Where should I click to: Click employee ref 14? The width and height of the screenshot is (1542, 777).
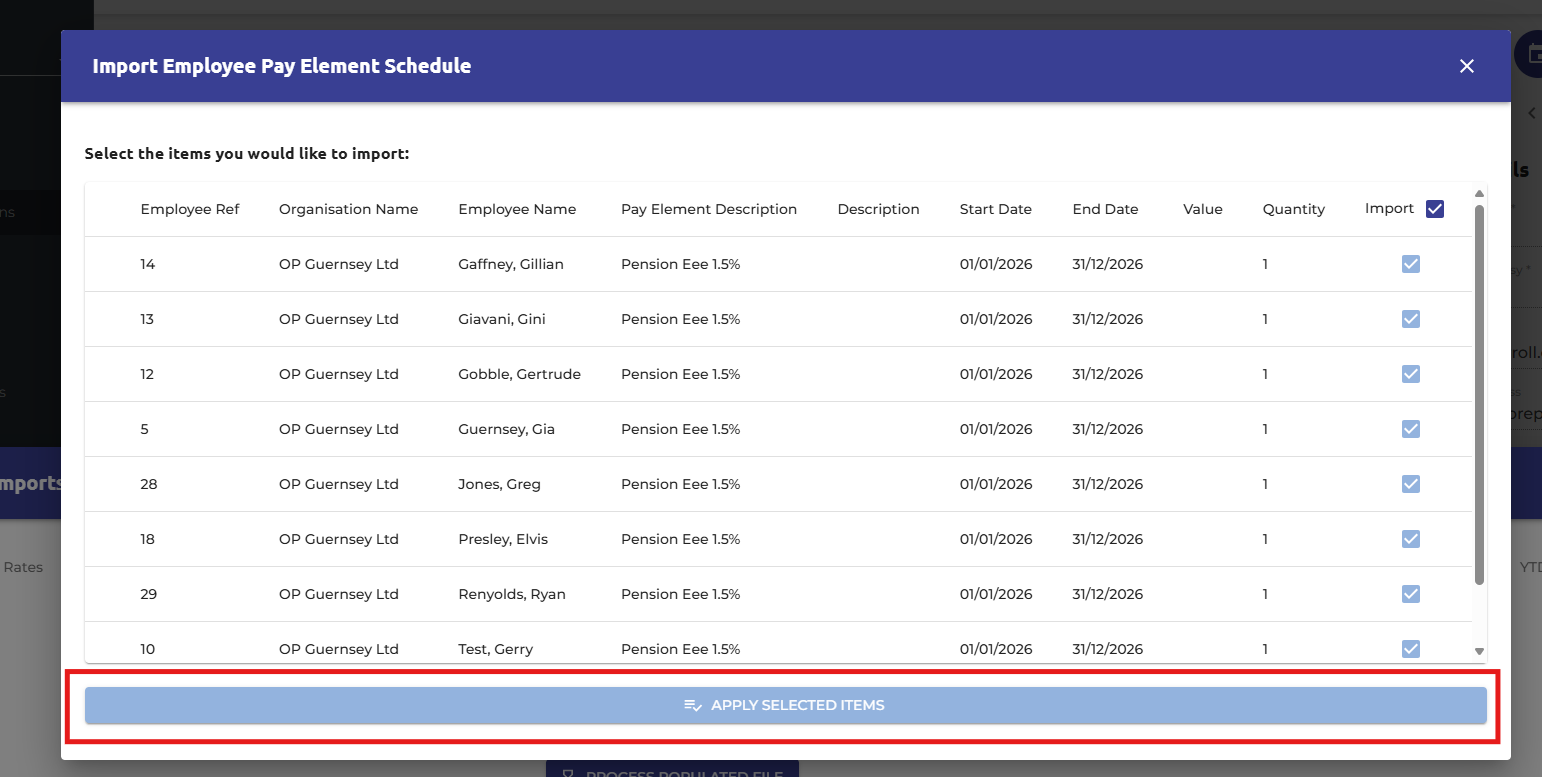(148, 264)
